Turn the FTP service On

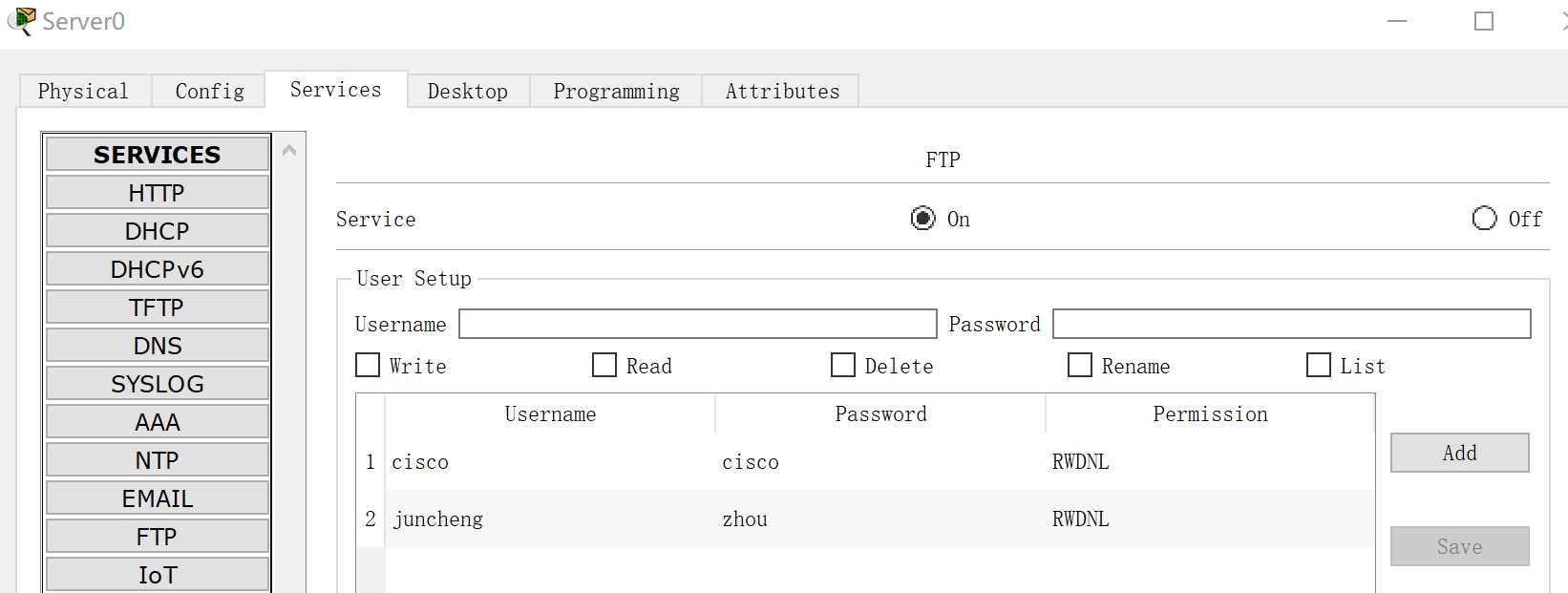coord(923,219)
